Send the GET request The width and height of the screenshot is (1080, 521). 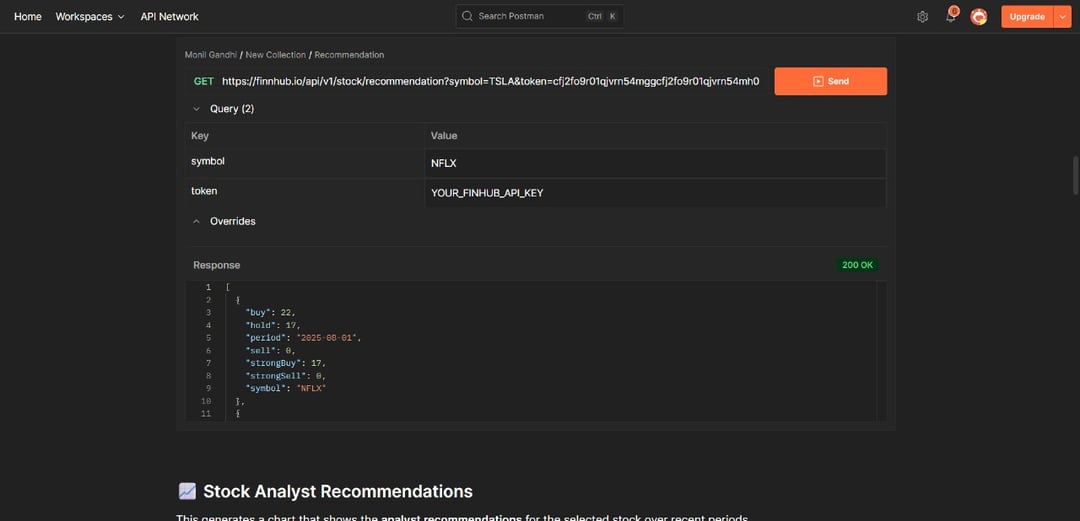831,81
